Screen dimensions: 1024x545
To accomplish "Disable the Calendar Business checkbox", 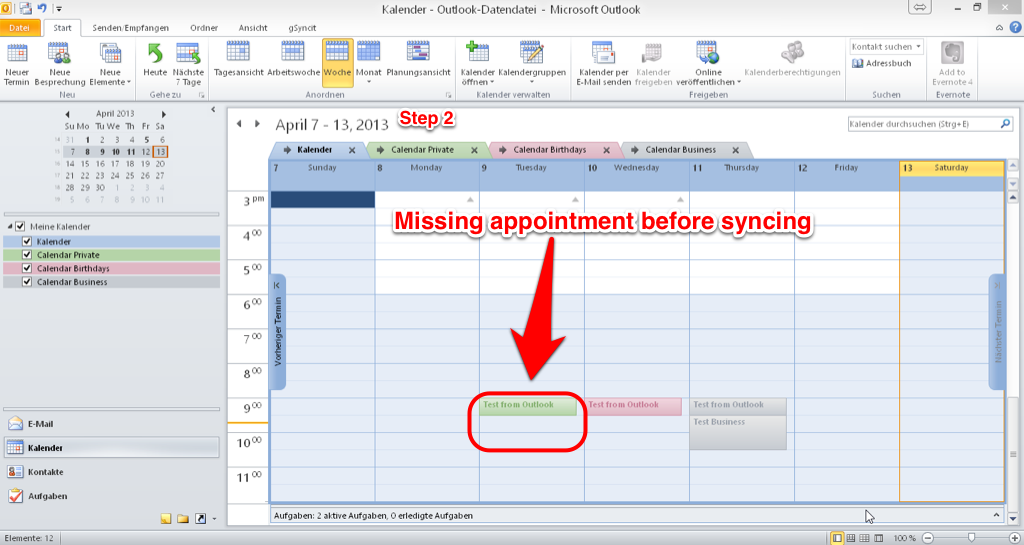I will (x=28, y=282).
